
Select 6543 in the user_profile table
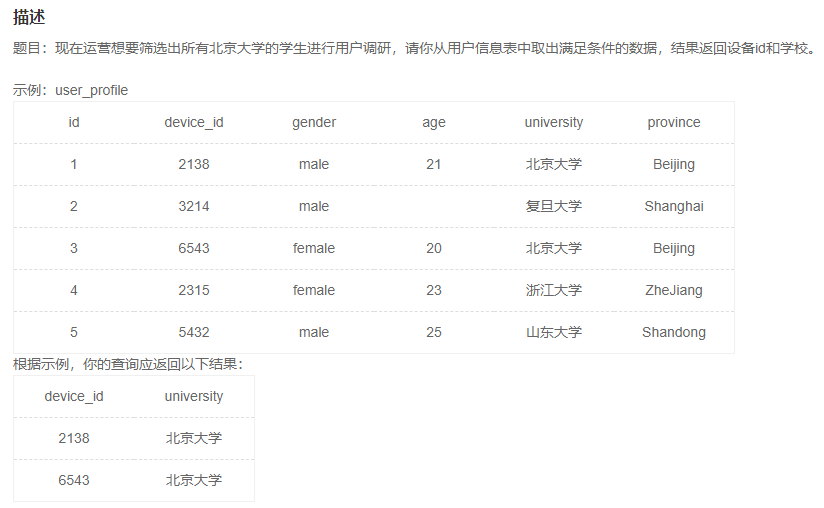click(x=194, y=248)
